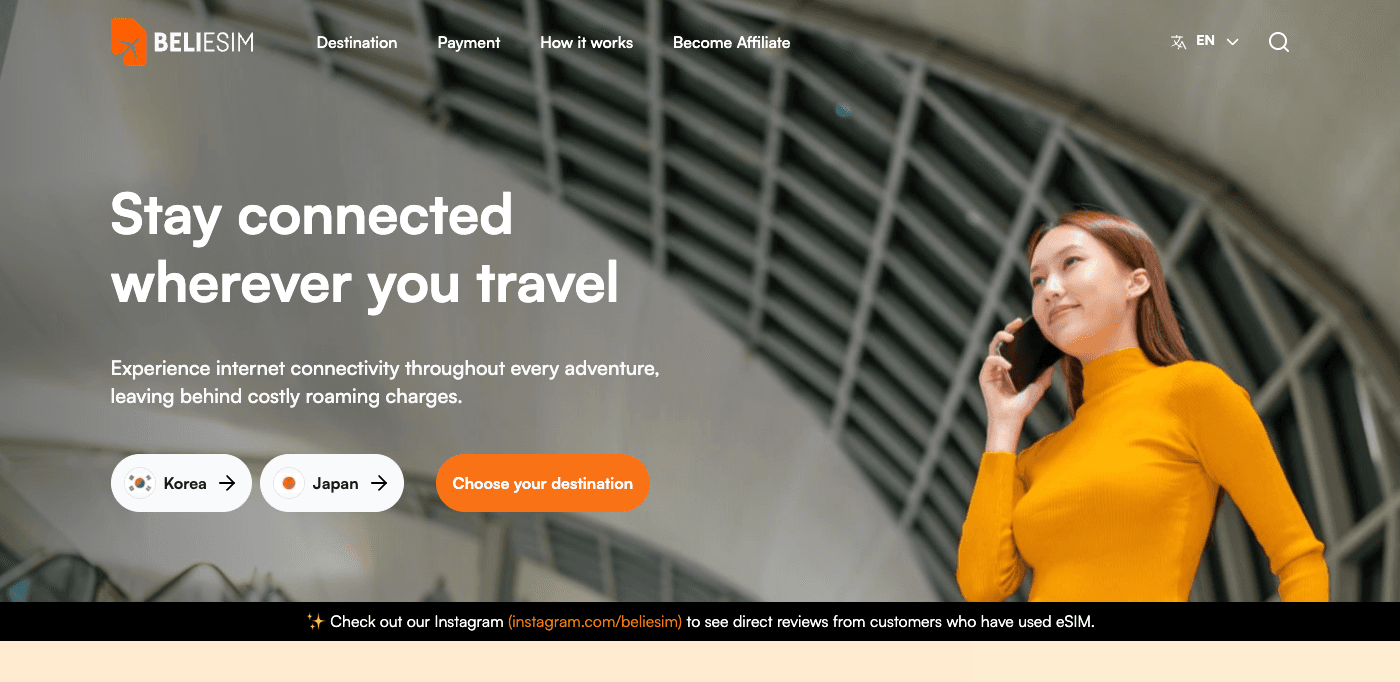Click the black Instagram announcement banner
This screenshot has width=1400, height=682.
(x=700, y=621)
